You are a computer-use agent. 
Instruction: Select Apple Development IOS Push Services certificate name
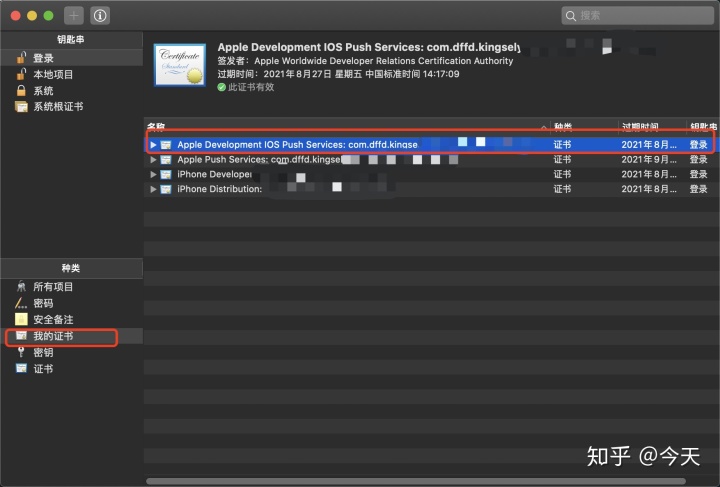tap(298, 145)
